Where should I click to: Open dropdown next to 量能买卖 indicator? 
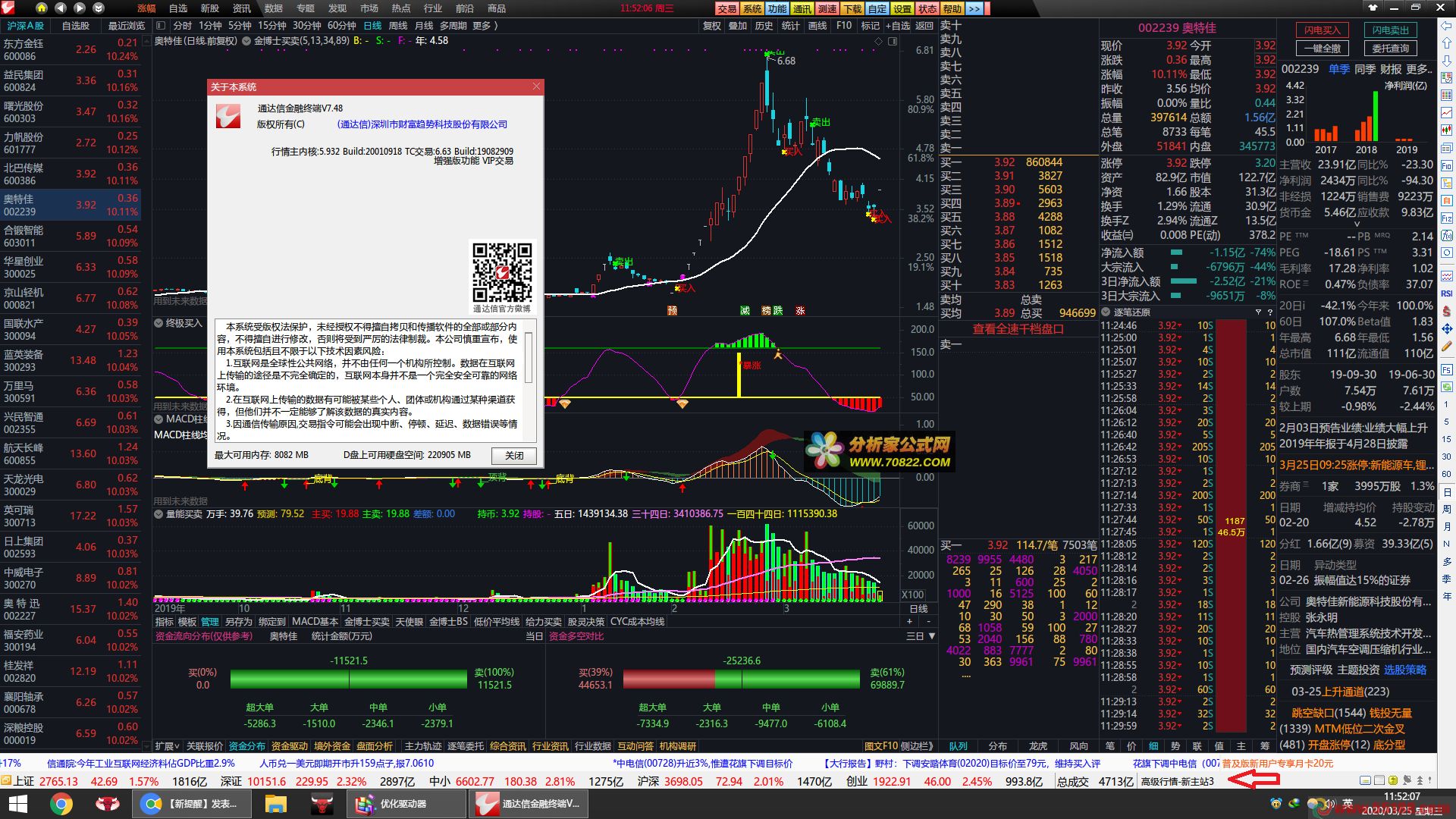(159, 513)
